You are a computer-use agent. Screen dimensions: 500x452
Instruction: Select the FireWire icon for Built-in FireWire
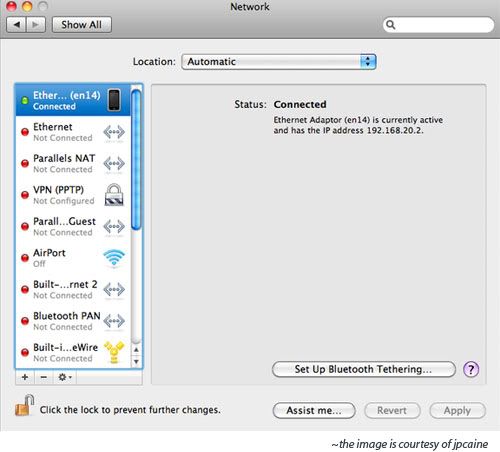click(114, 352)
